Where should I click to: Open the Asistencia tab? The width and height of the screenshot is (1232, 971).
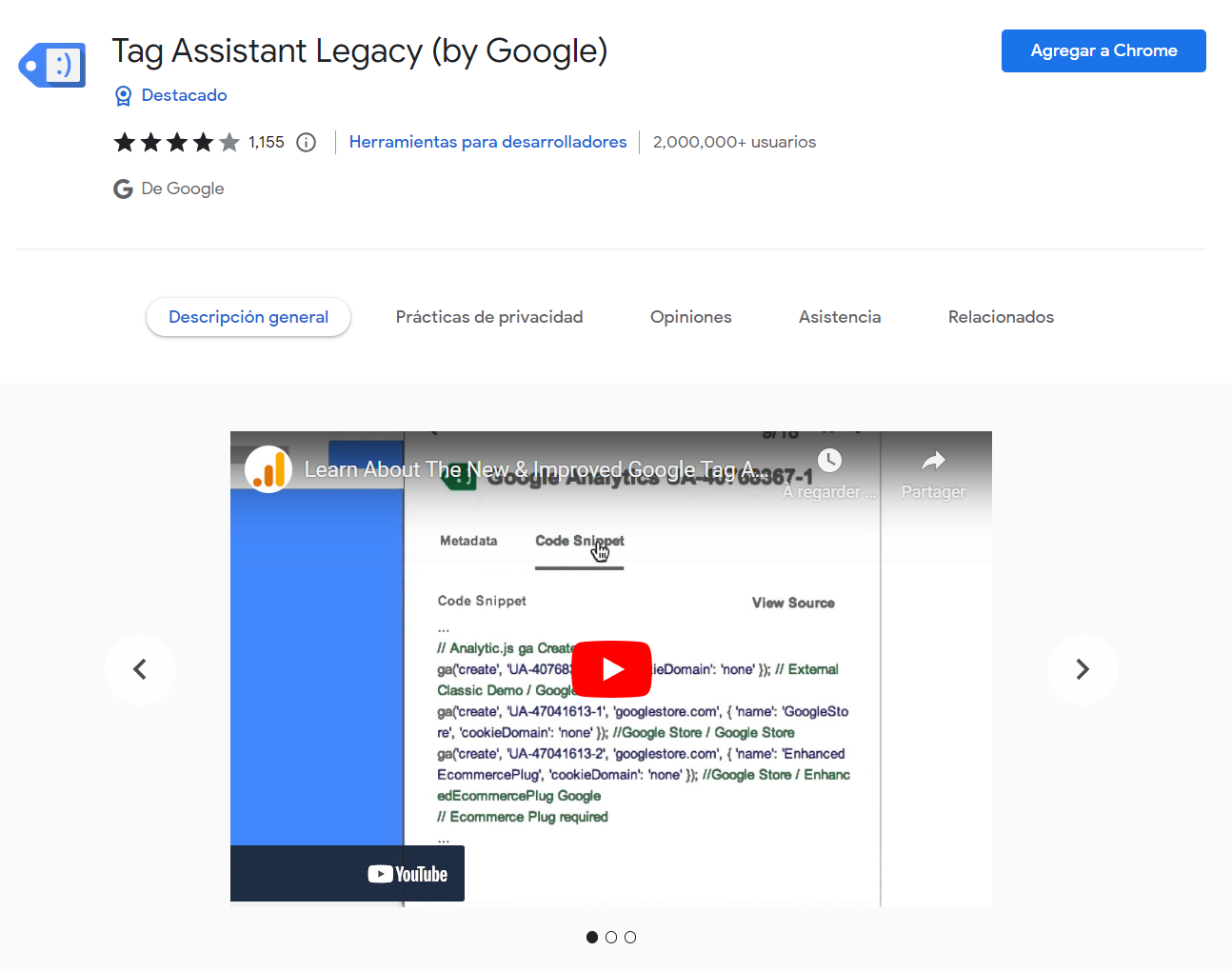click(840, 317)
